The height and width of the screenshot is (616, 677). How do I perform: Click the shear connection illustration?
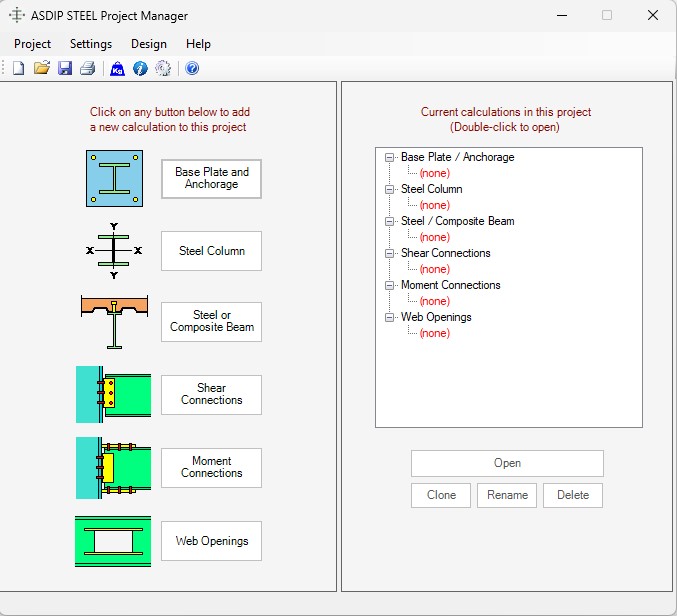pos(114,395)
